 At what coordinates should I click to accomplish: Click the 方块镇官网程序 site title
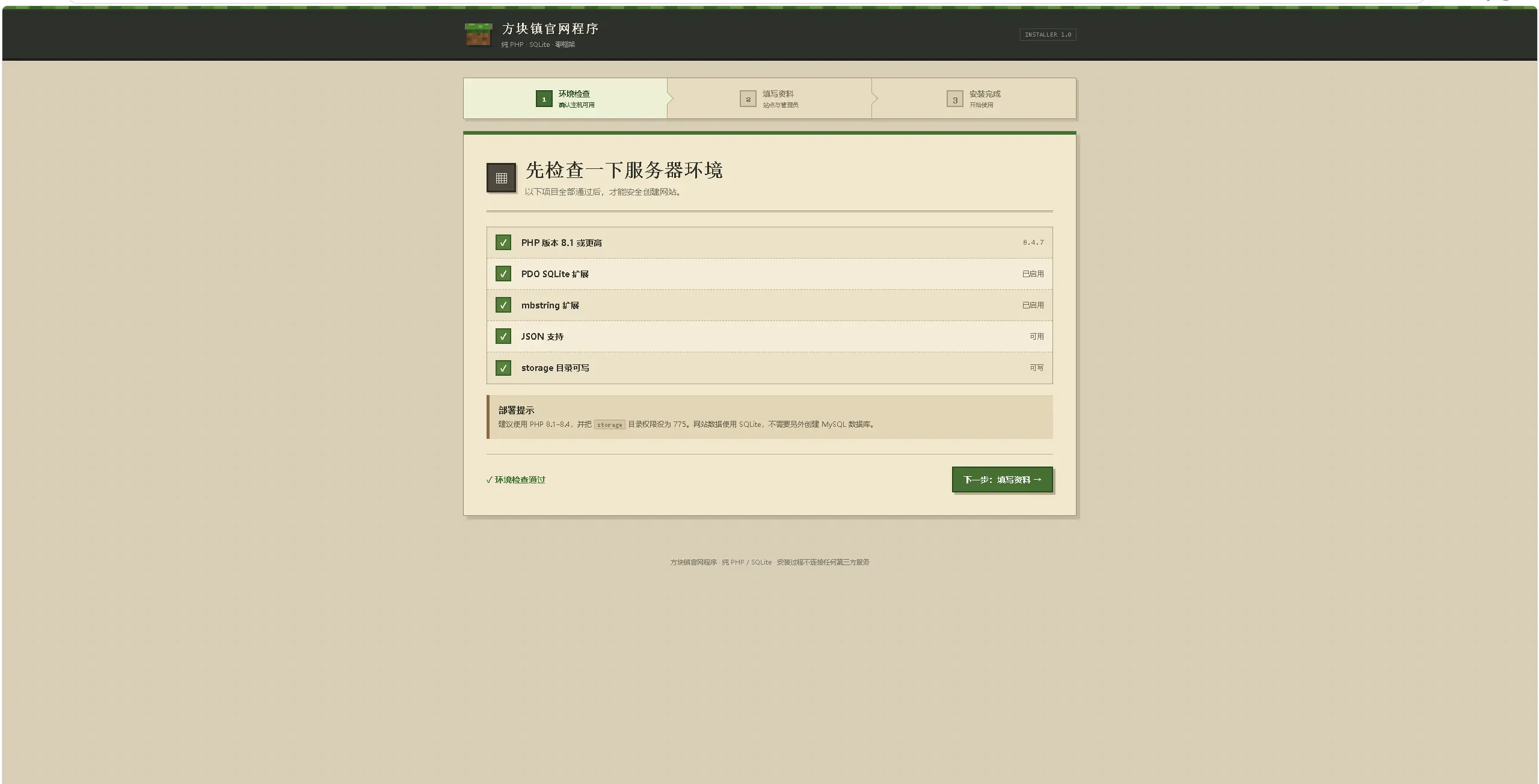550,29
